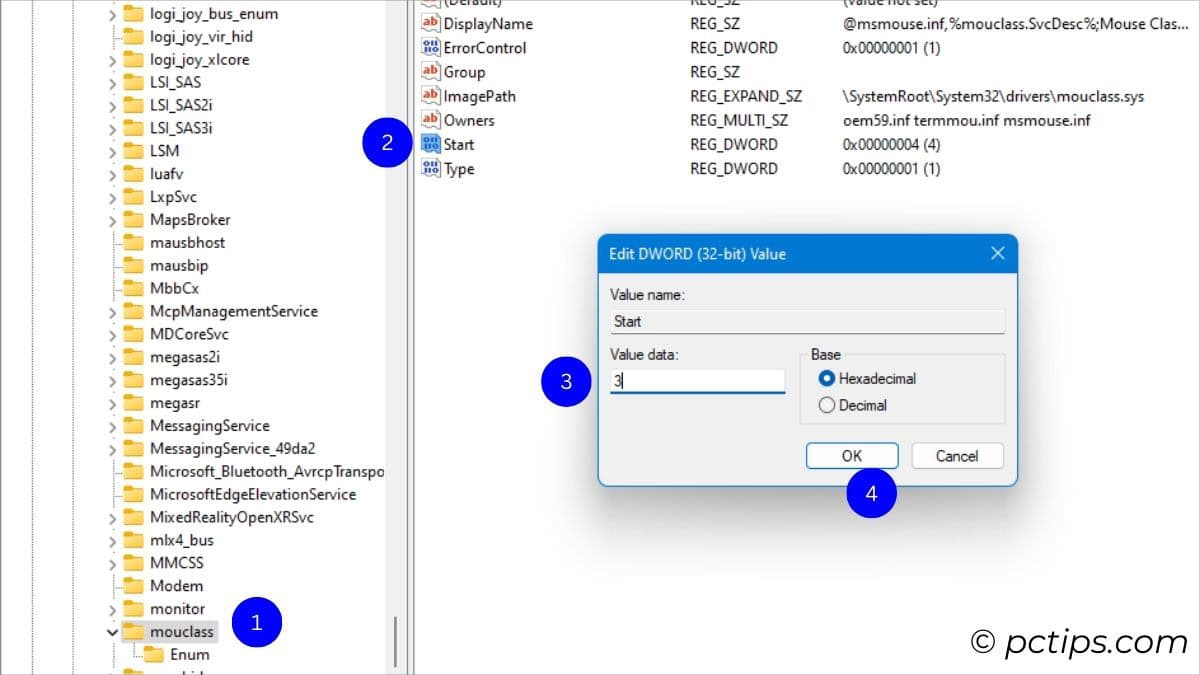Click the DisplayName string value icon
The height and width of the screenshot is (675, 1200).
pos(431,24)
